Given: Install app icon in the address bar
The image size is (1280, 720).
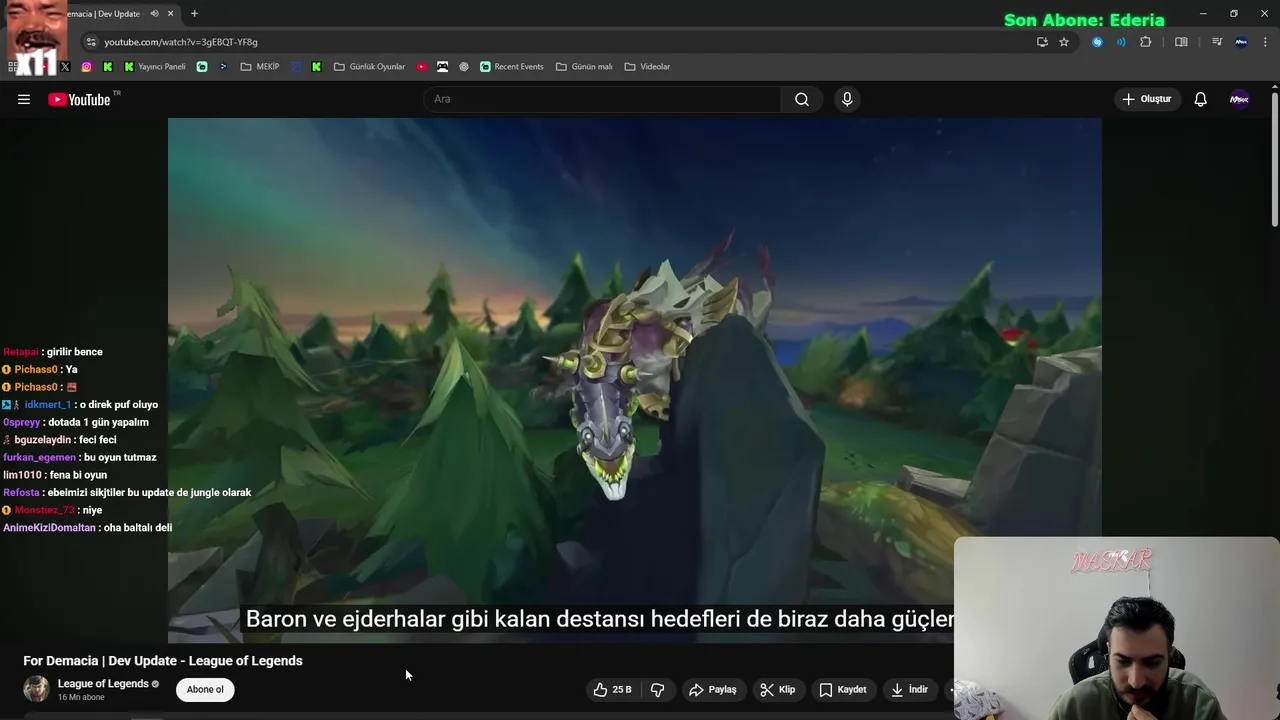Looking at the screenshot, I should [x=1042, y=42].
